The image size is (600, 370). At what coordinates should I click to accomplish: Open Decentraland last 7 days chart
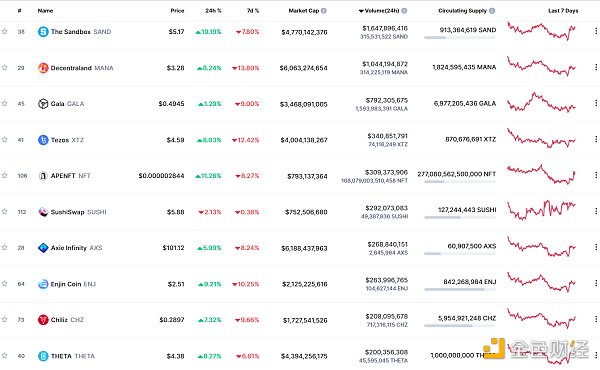click(541, 66)
